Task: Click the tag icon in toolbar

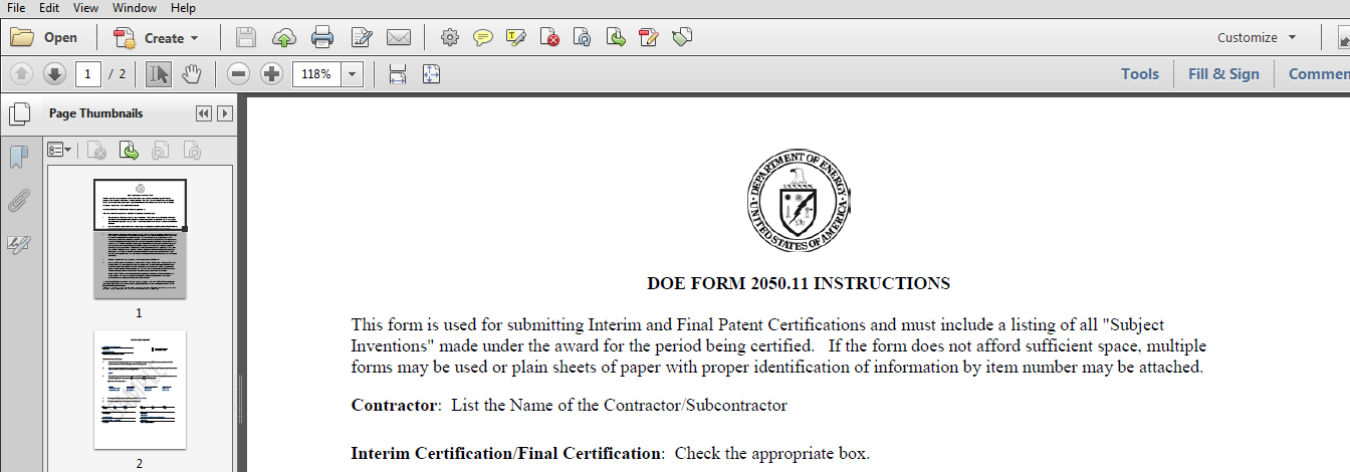Action: coord(683,38)
